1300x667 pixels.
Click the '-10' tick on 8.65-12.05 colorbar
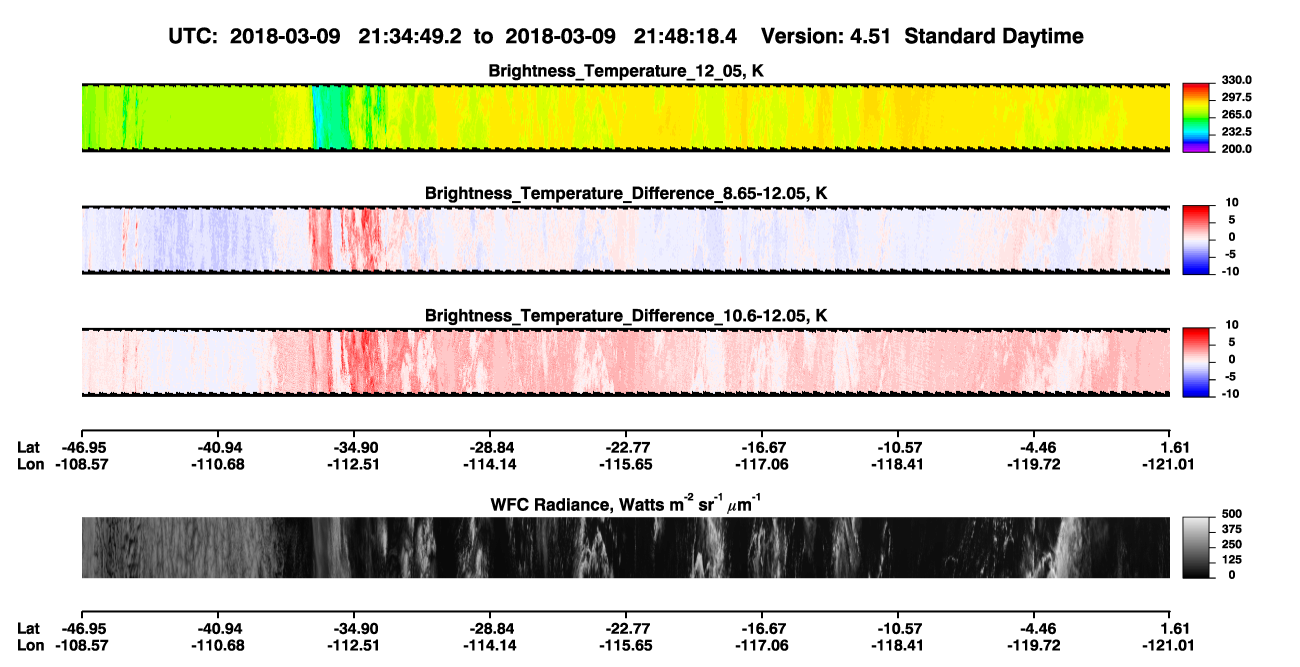(x=1231, y=271)
